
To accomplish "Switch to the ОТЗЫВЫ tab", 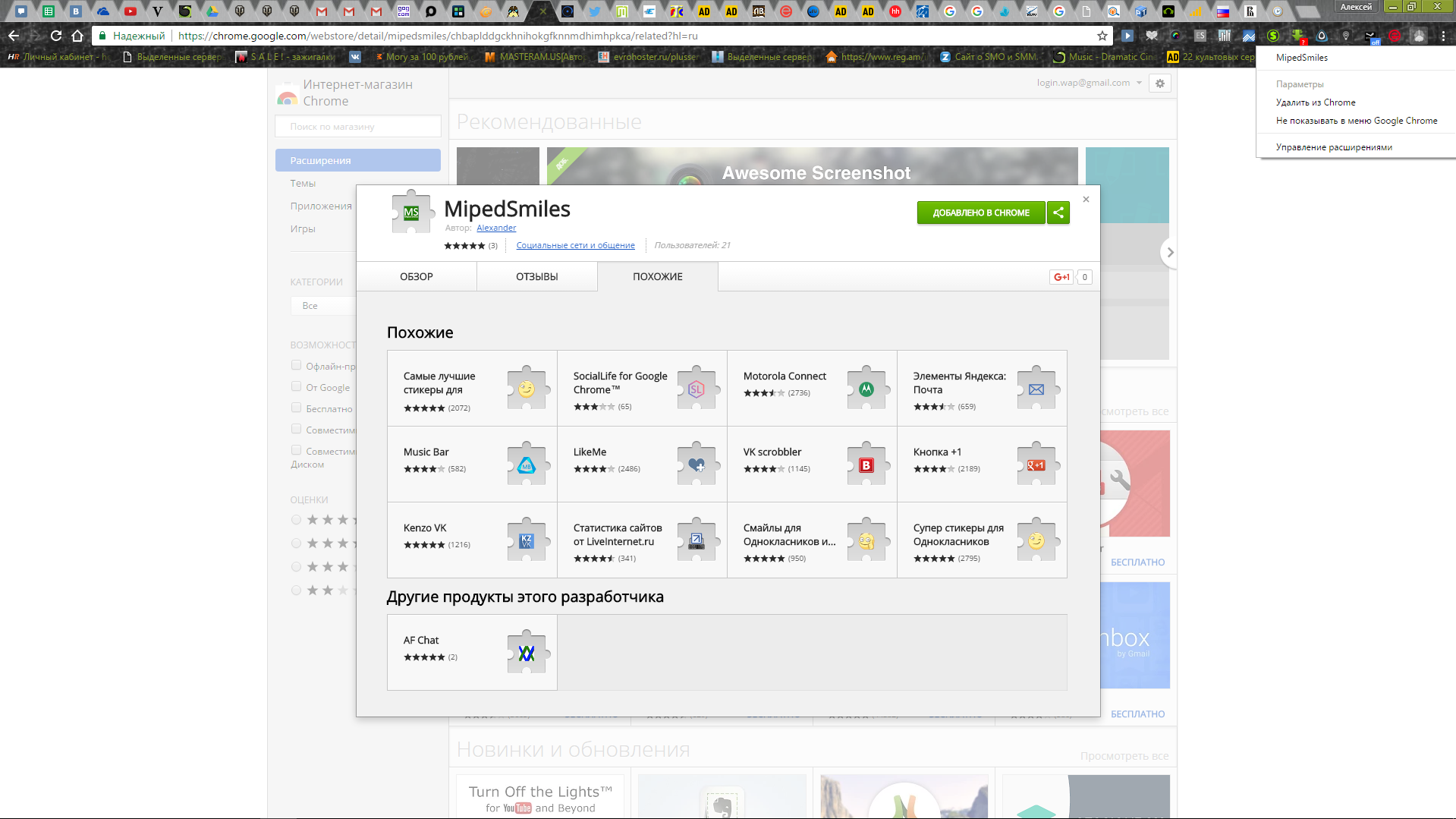I will [537, 276].
